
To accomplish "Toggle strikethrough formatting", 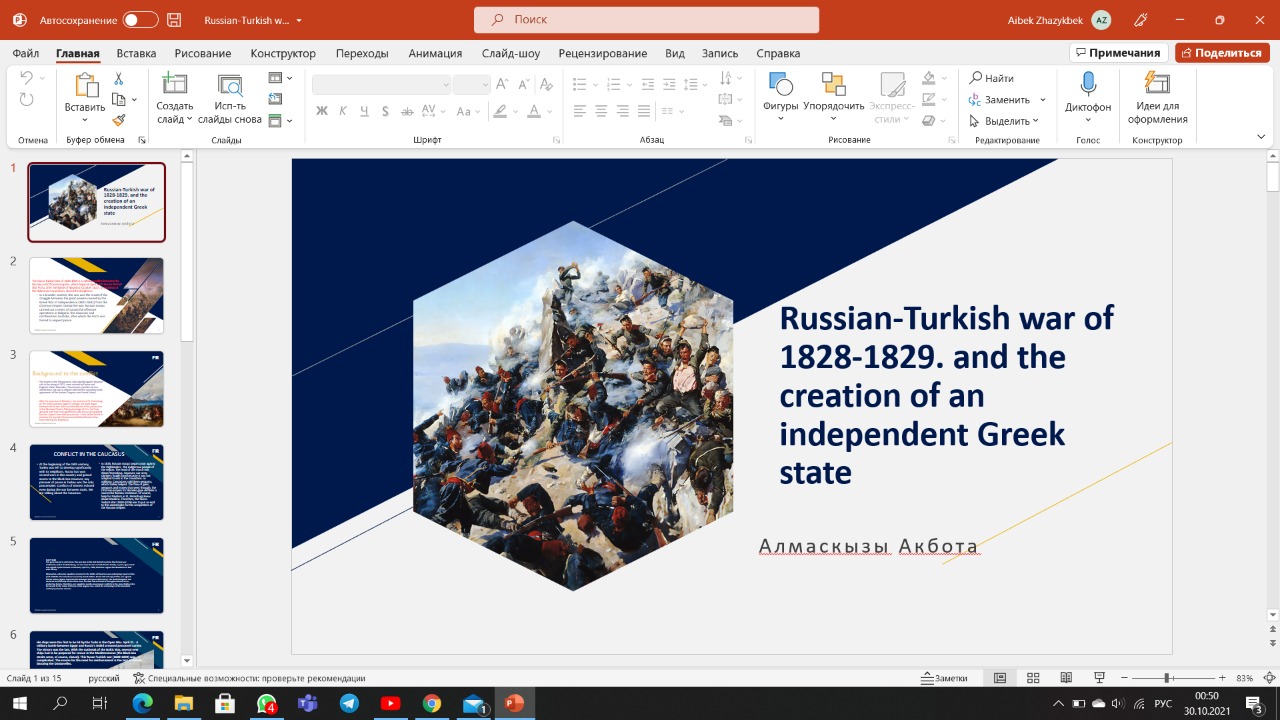I will (x=408, y=111).
